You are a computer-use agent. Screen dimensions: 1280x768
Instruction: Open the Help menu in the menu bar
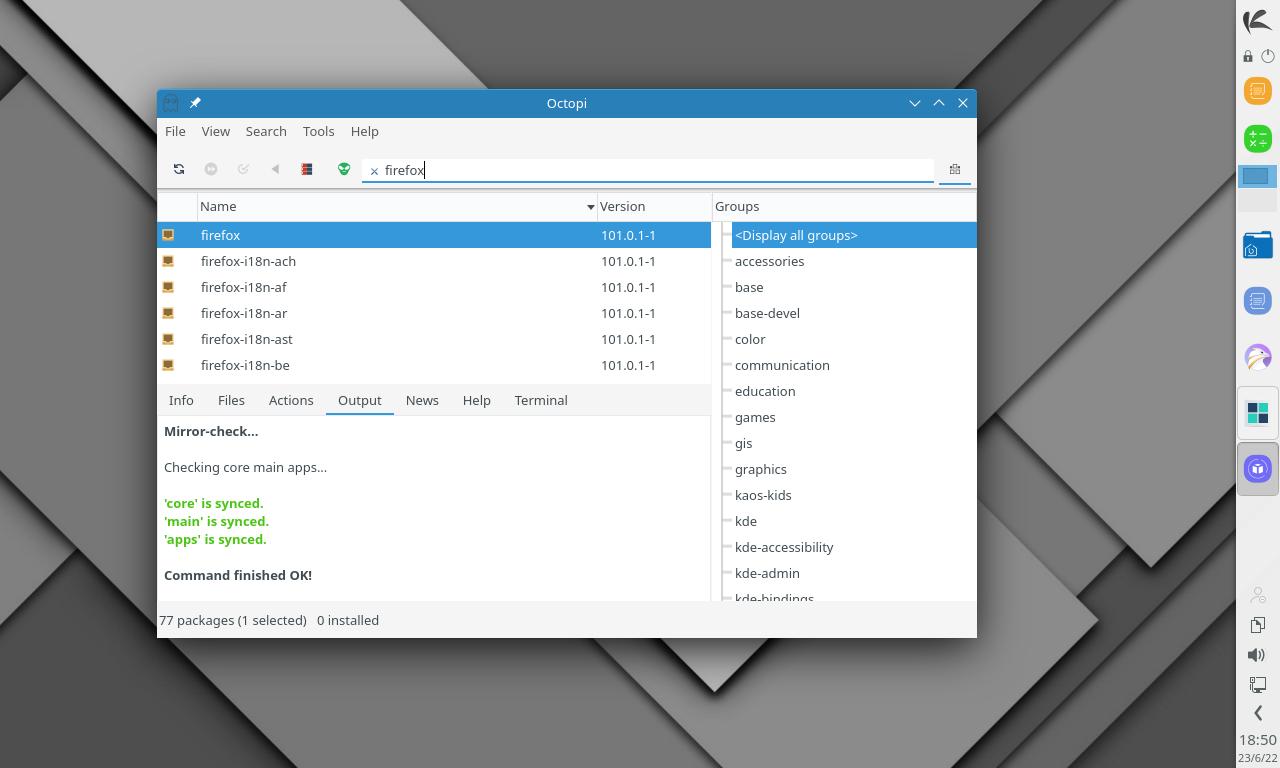coord(365,131)
